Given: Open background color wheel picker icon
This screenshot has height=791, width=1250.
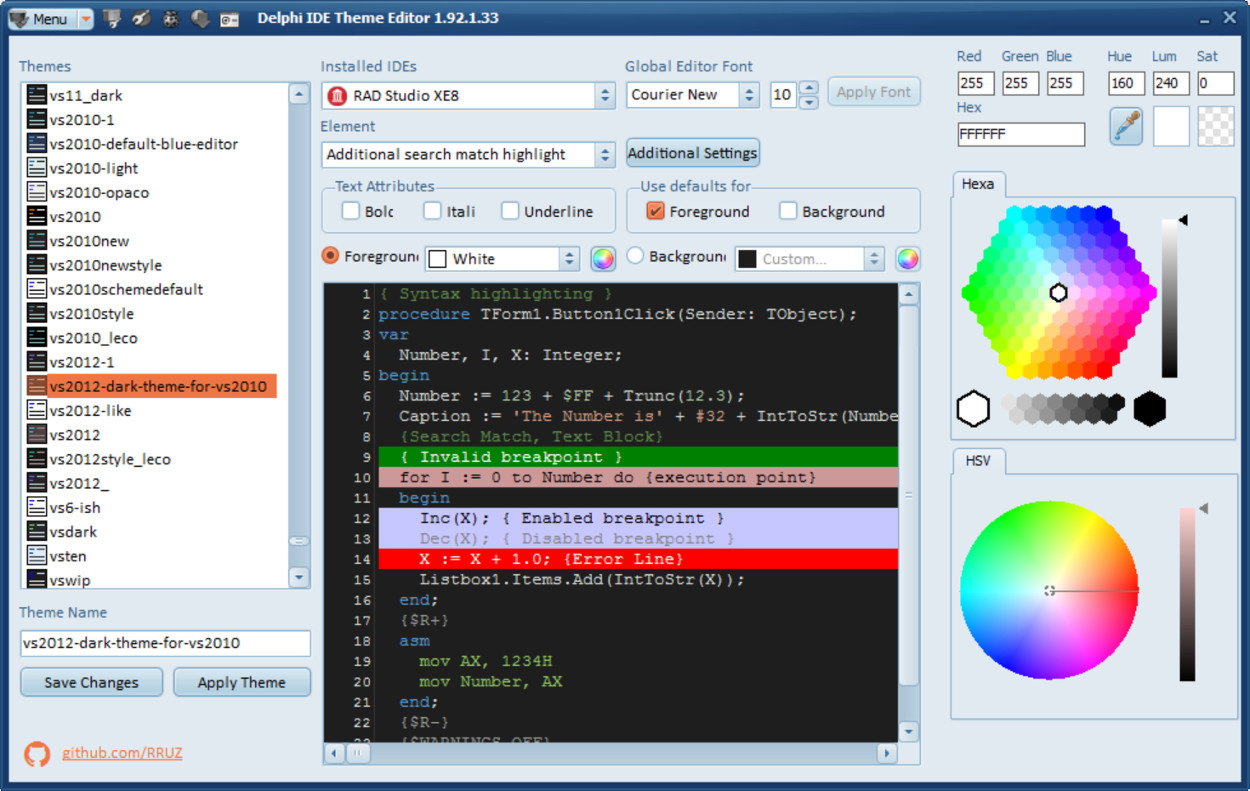Looking at the screenshot, I should pyautogui.click(x=907, y=258).
